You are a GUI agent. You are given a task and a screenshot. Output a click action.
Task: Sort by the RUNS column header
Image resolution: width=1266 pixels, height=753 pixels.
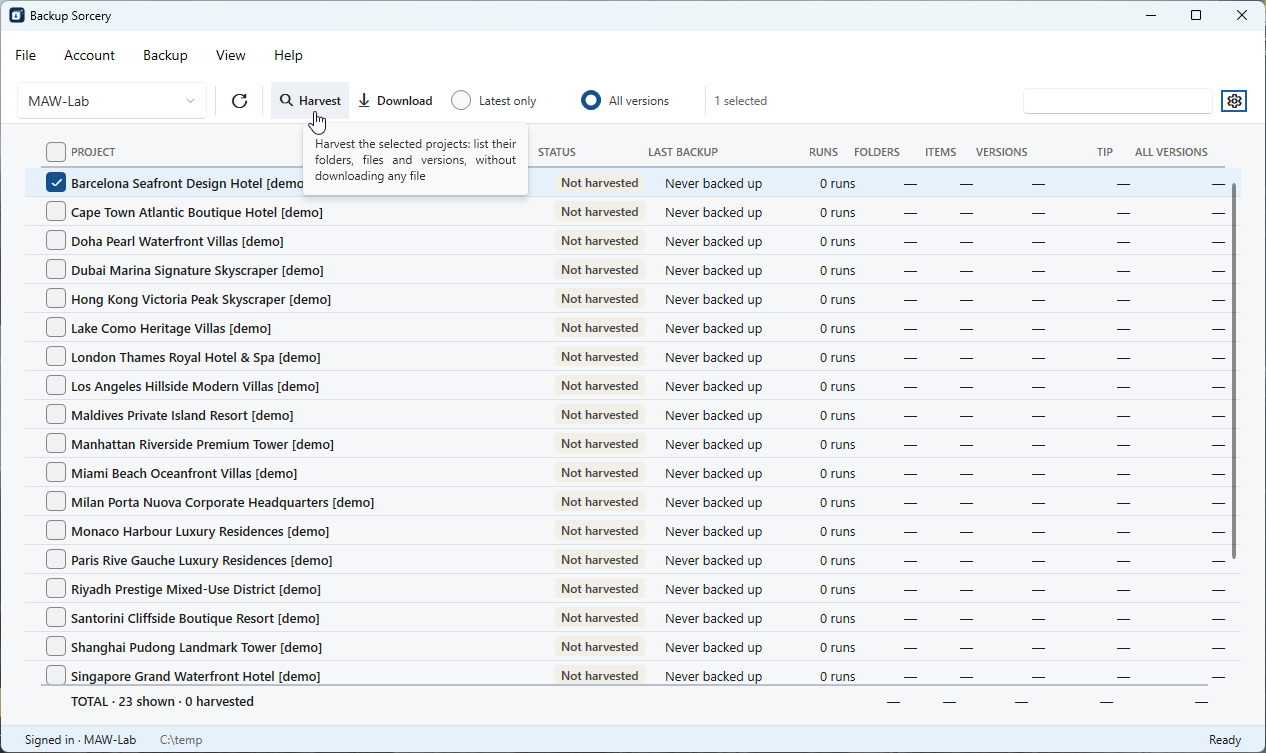coord(824,152)
